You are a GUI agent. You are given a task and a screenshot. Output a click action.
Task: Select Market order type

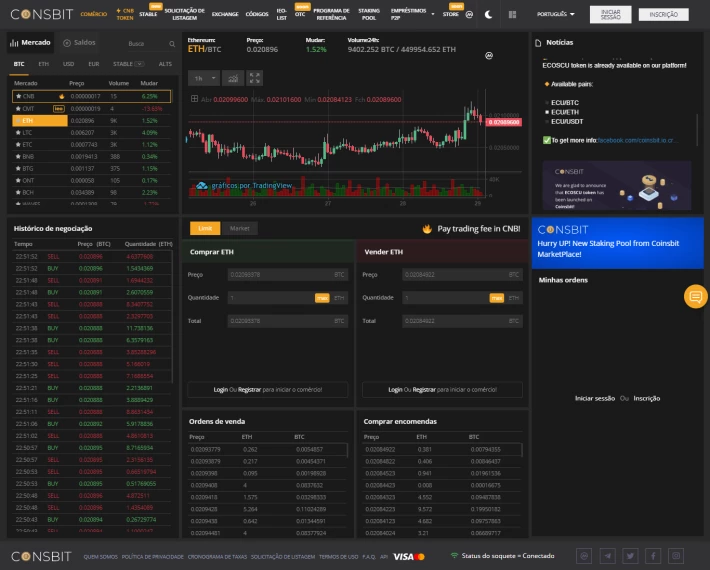click(x=240, y=228)
